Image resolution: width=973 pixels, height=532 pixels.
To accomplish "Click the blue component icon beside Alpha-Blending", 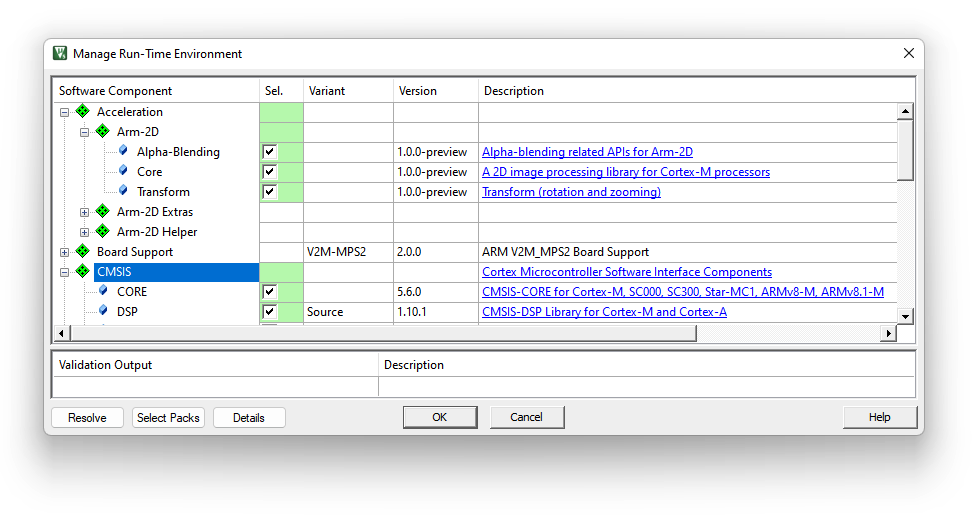I will click(123, 151).
